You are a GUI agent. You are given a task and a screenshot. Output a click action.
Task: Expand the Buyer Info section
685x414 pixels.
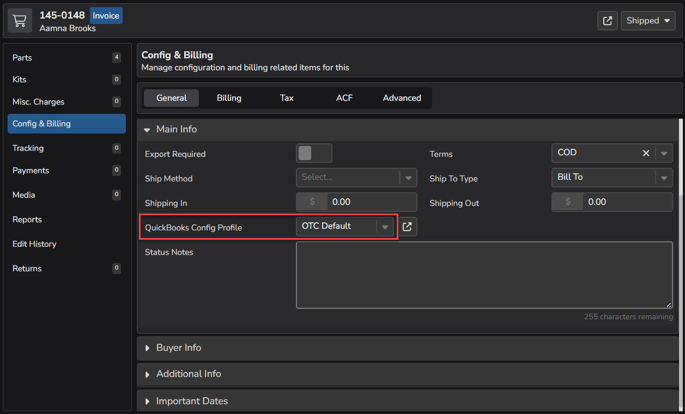(x=178, y=348)
